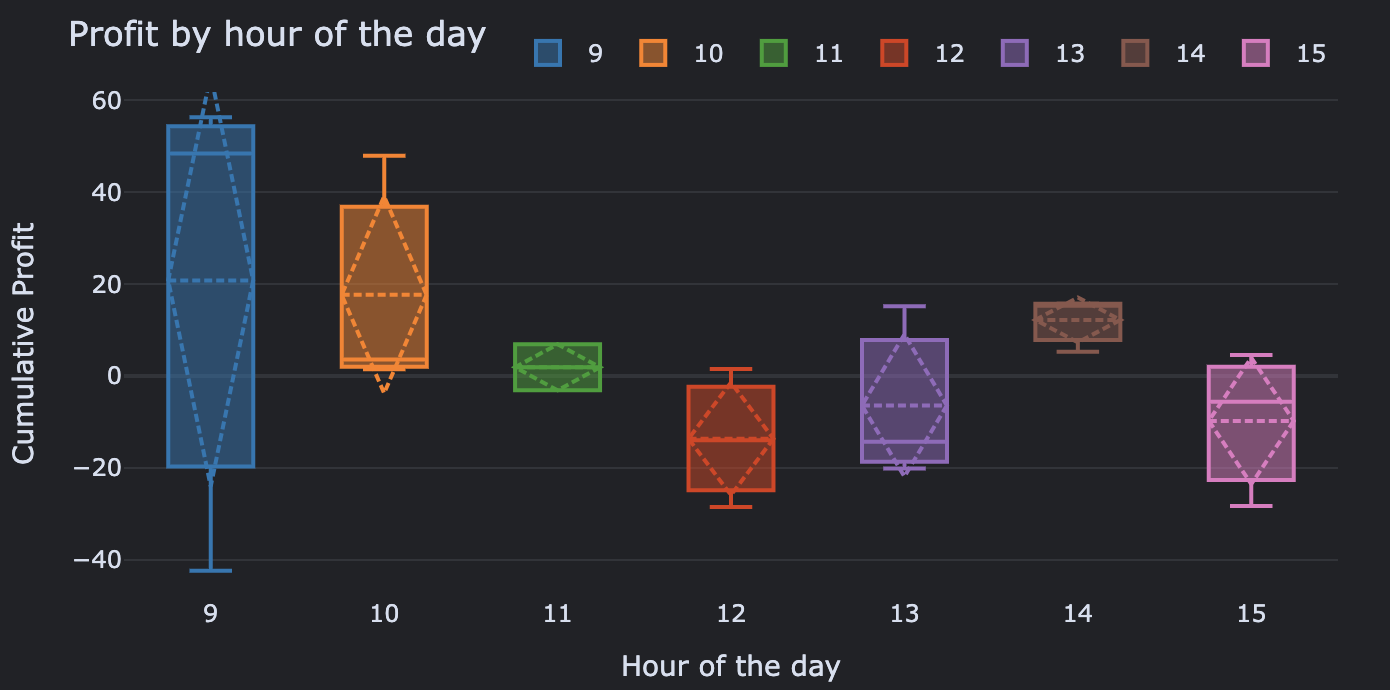Click the brown box plot for hour 14
The image size is (1390, 690).
pos(1078,322)
